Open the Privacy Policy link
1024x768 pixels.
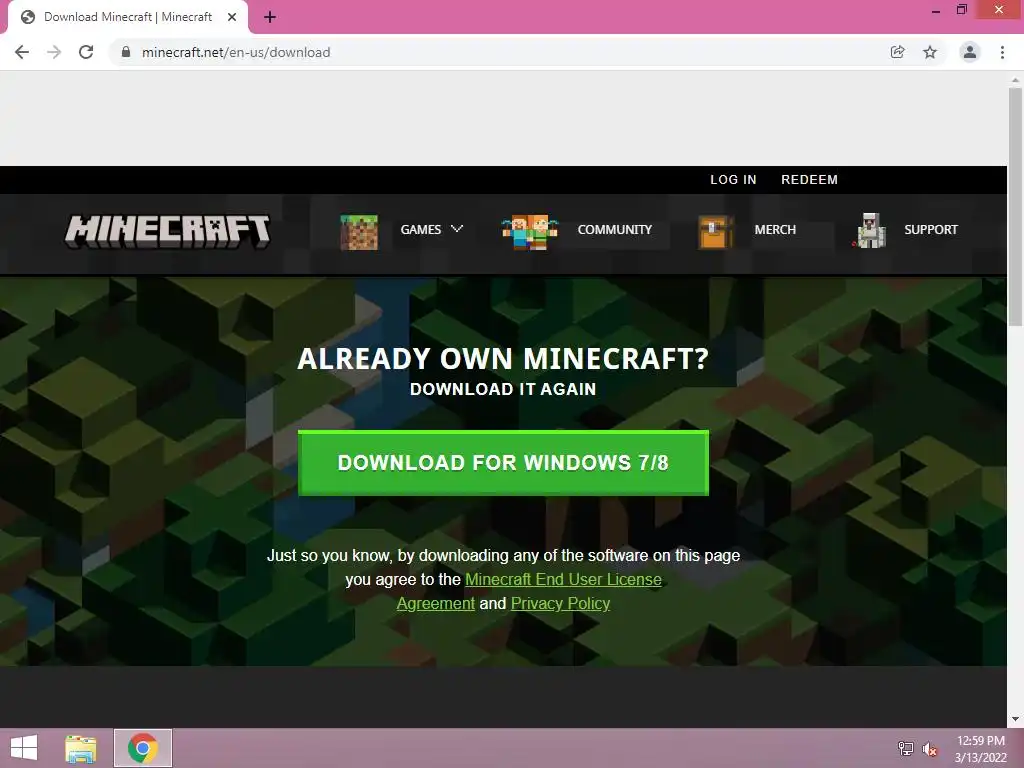click(560, 603)
